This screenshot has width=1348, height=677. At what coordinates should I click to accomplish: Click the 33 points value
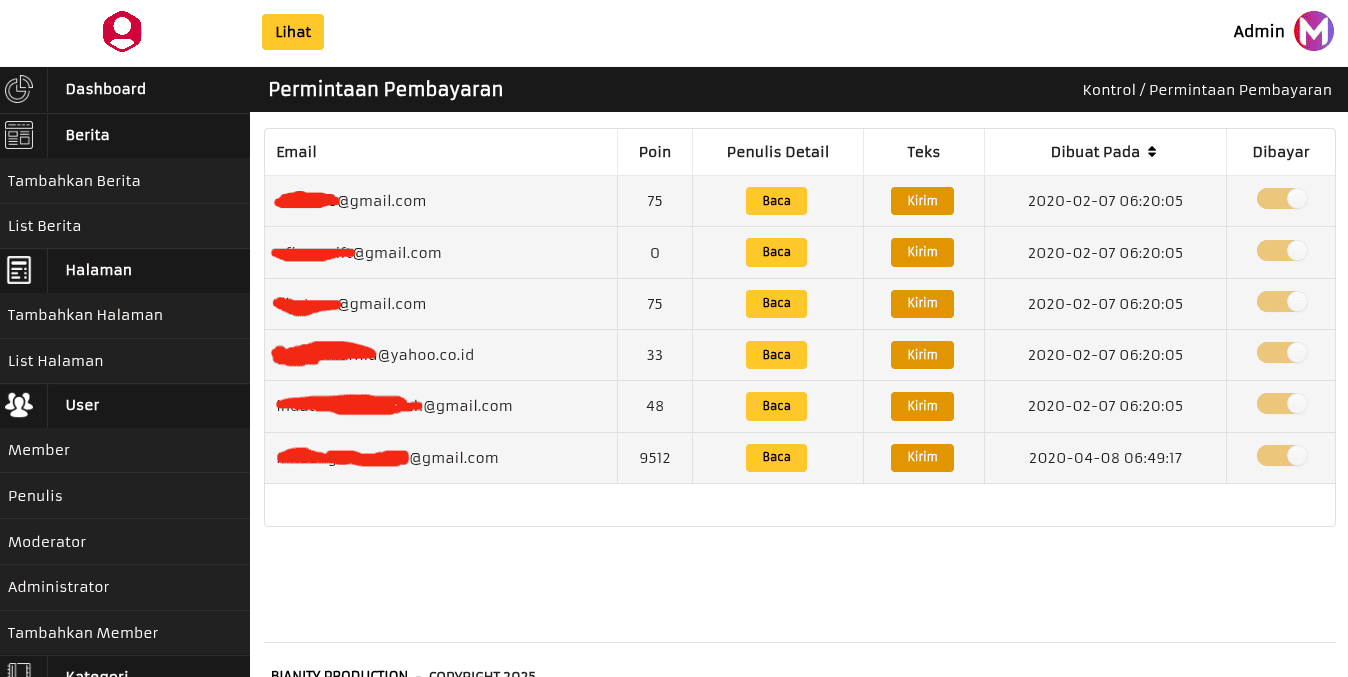pyautogui.click(x=655, y=355)
